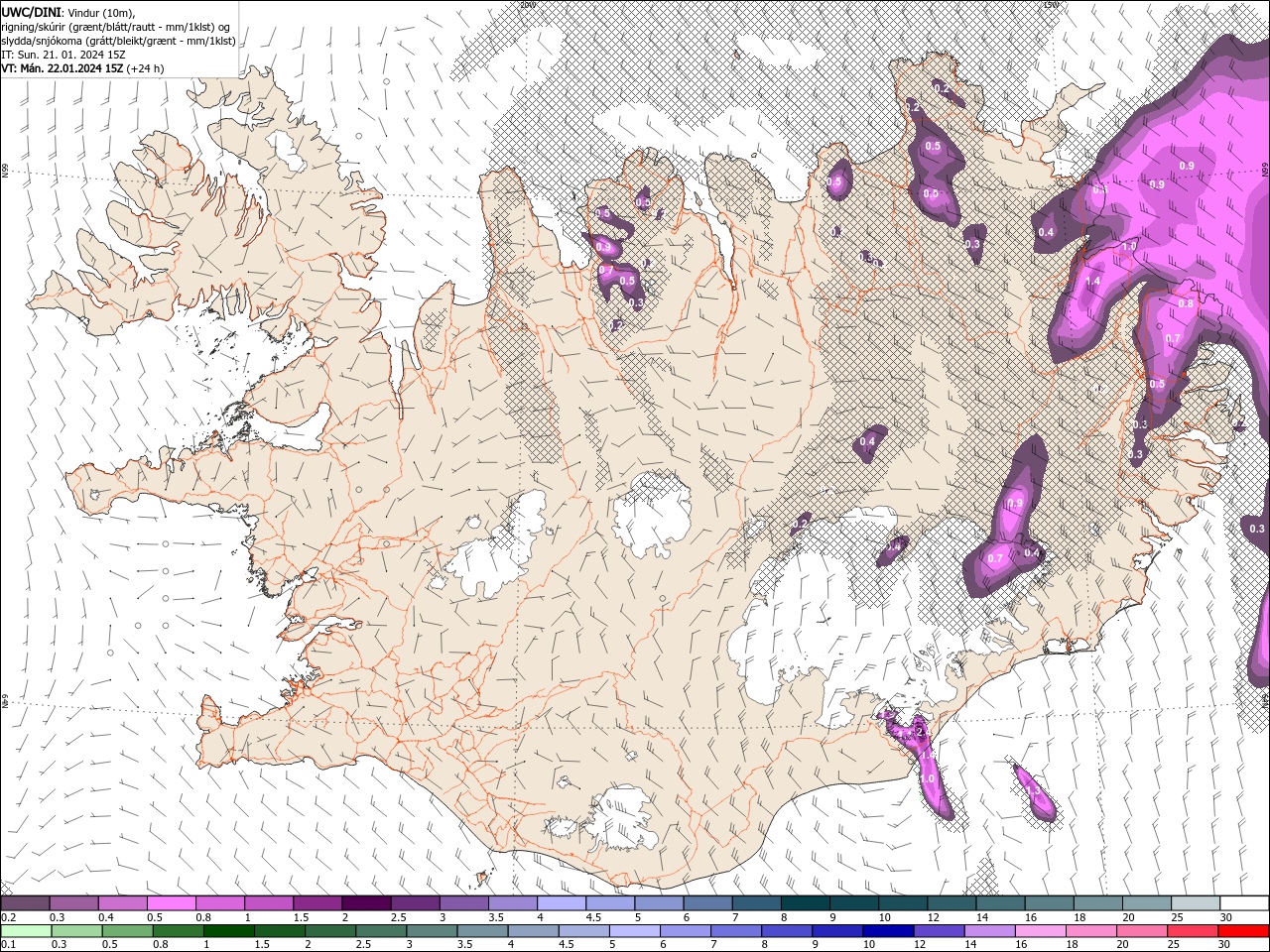Click the '0.2' label in the snow legend
Image resolution: width=1270 pixels, height=952 pixels.
8,917
